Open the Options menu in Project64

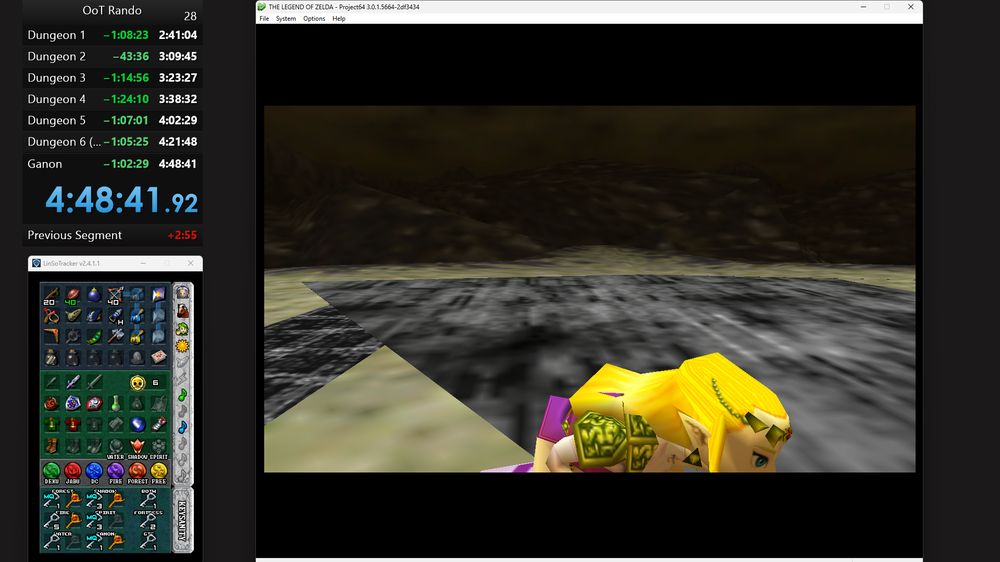pos(314,18)
